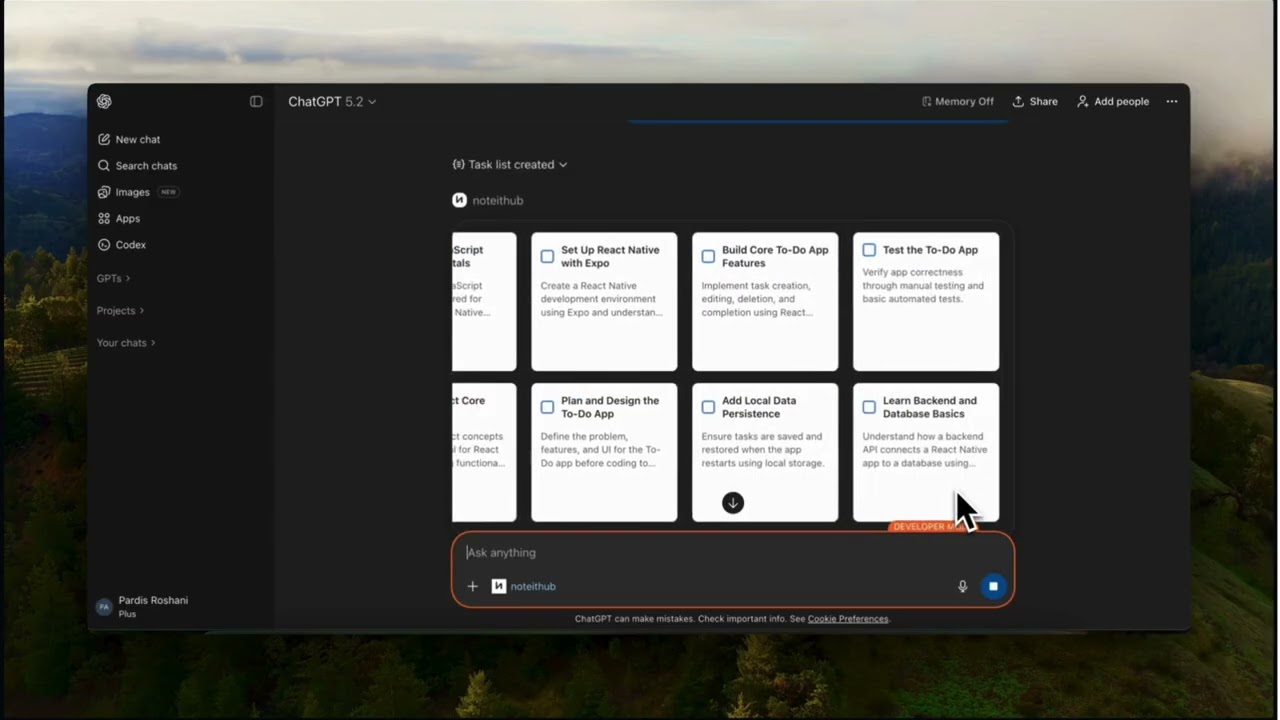Viewport: 1280px width, 720px height.
Task: Expand the Projects section
Action: (120, 310)
